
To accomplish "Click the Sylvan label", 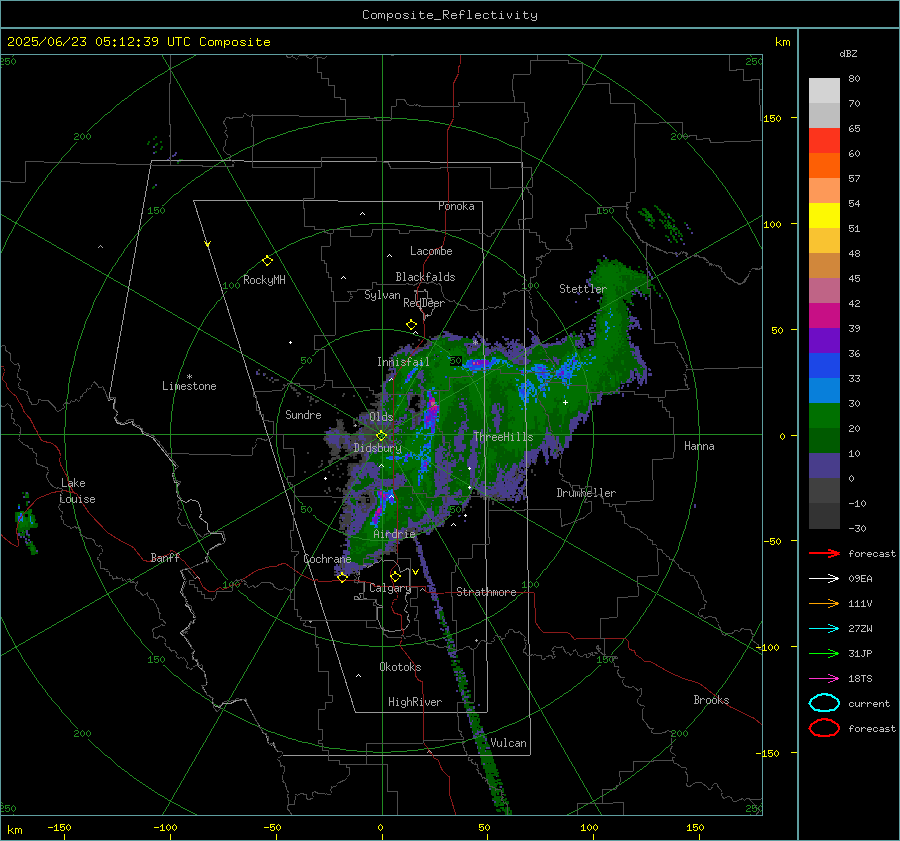I will (x=382, y=295).
